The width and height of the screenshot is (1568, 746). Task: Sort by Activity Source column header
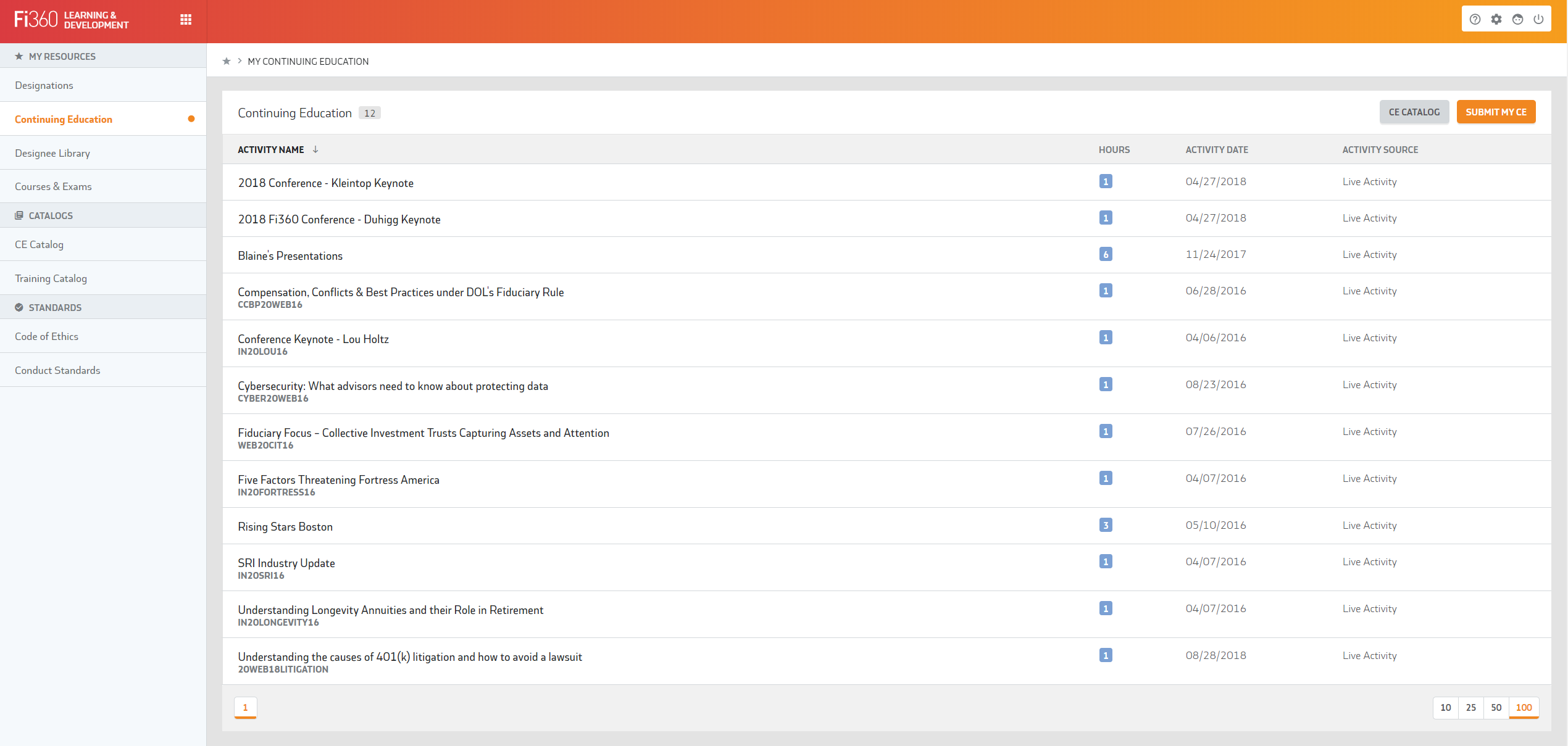(1380, 149)
